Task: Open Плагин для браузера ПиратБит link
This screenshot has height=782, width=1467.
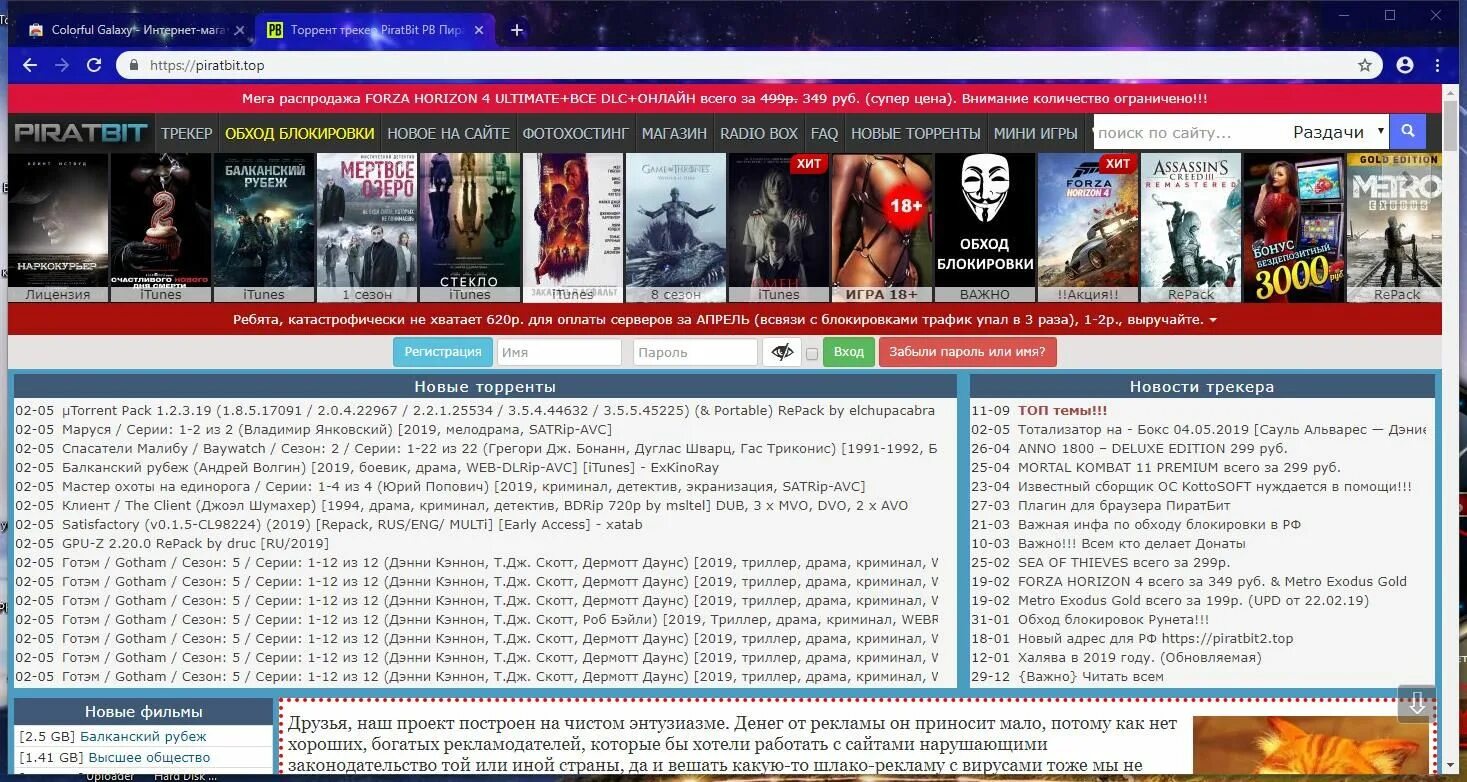Action: pos(1124,505)
